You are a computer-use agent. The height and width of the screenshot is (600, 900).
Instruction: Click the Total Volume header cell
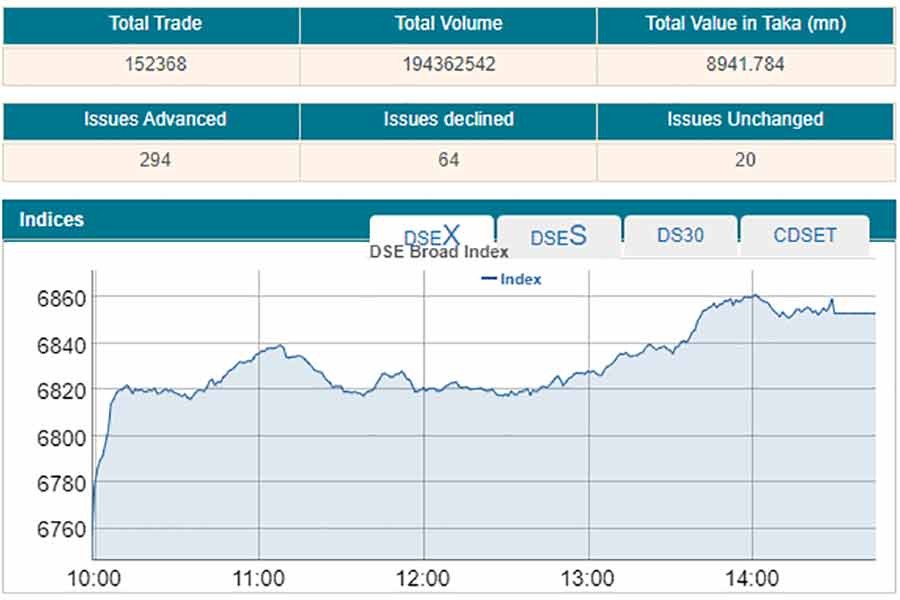(448, 24)
